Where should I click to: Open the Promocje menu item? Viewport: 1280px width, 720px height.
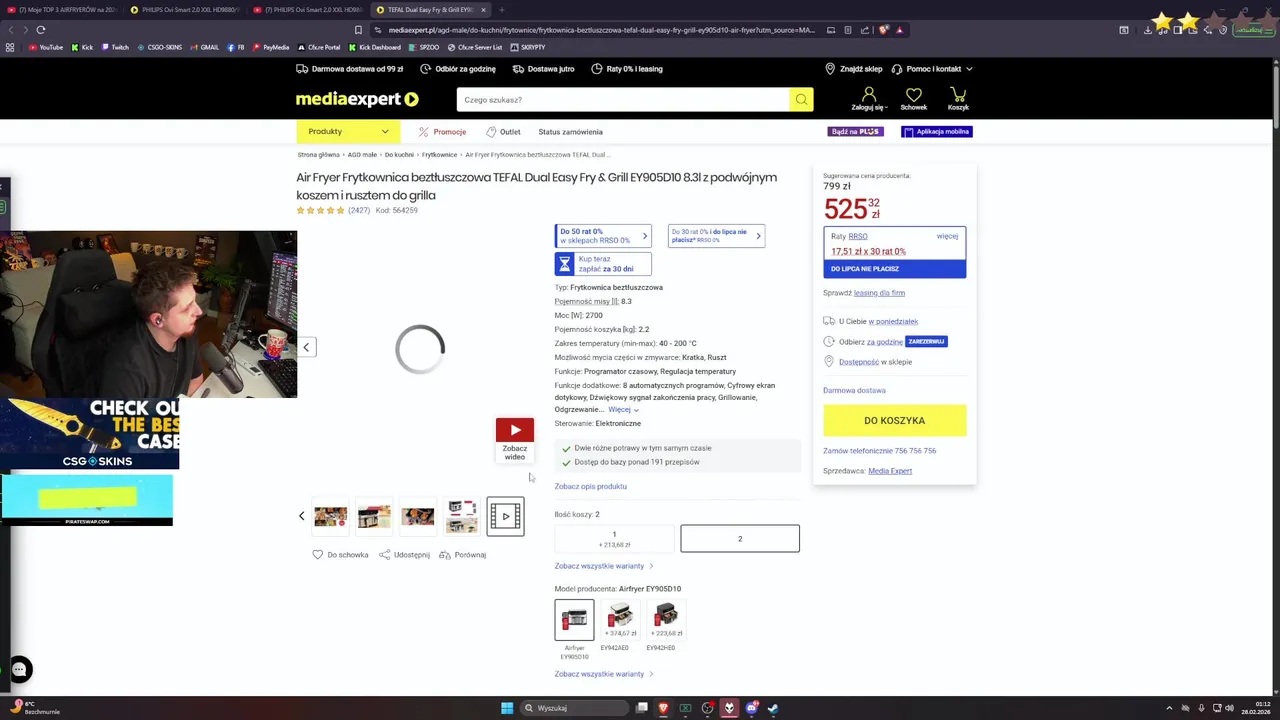[442, 132]
